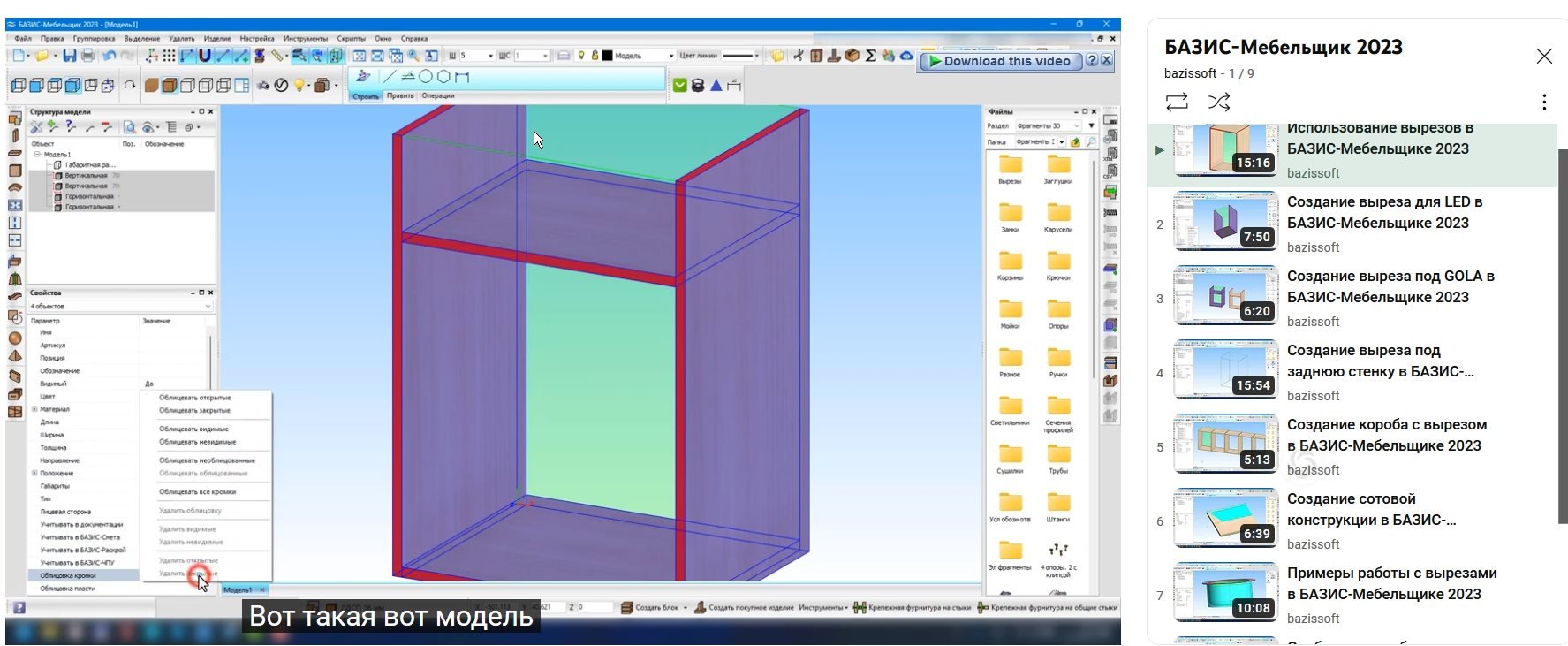
Task: Click the dotted grid icon
Action: [169, 56]
